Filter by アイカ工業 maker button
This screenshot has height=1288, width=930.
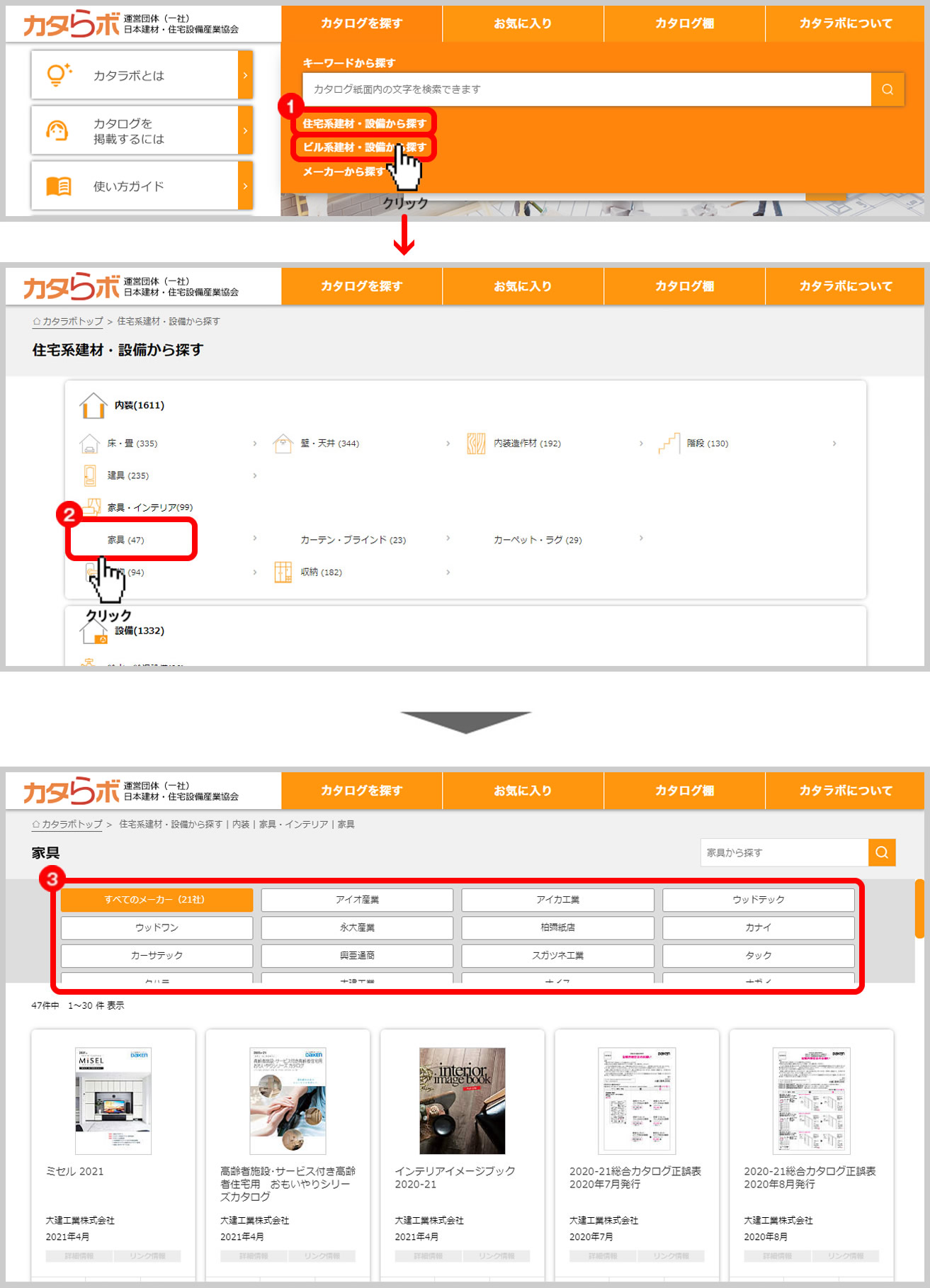pyautogui.click(x=557, y=900)
